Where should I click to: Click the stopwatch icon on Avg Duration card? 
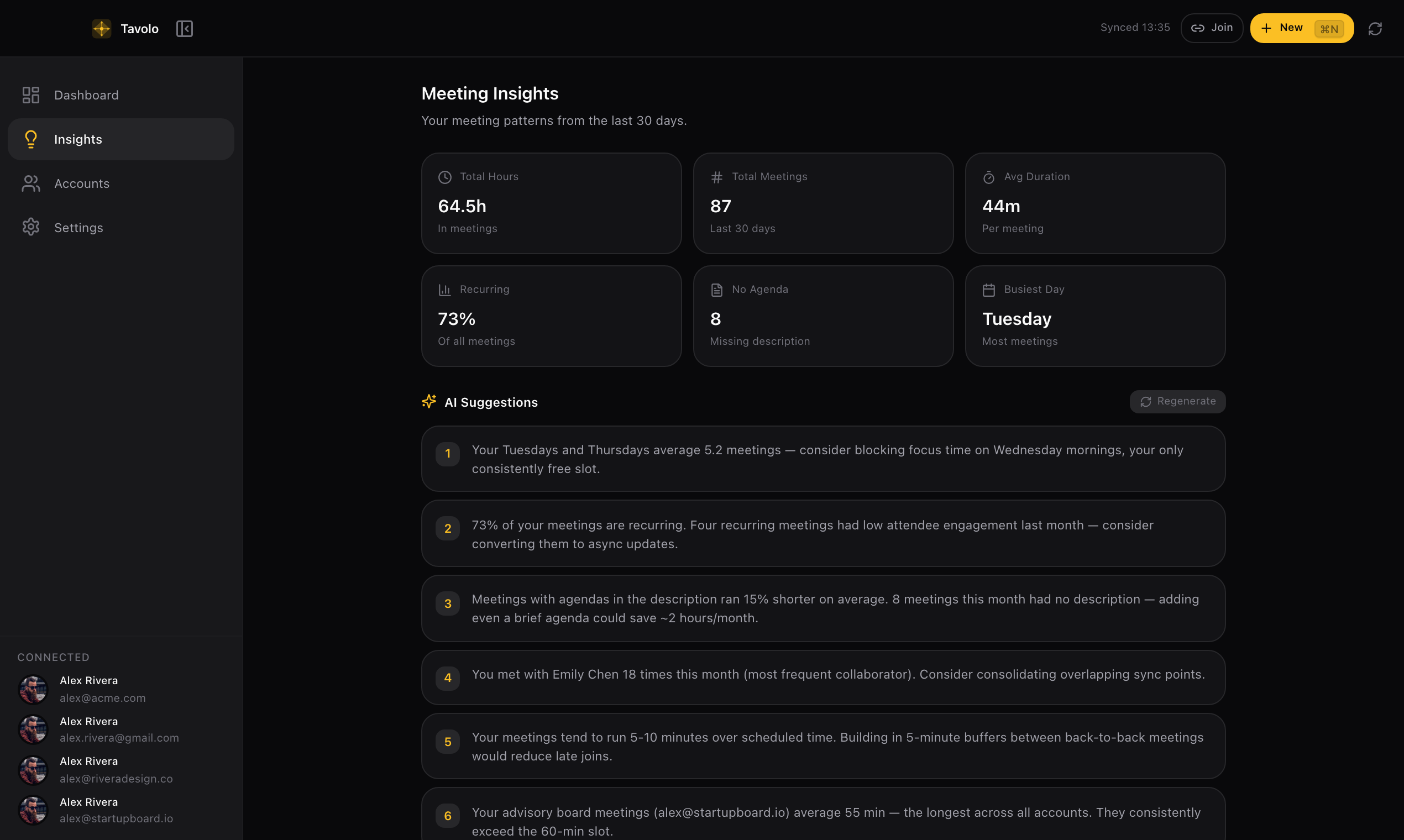(x=989, y=177)
